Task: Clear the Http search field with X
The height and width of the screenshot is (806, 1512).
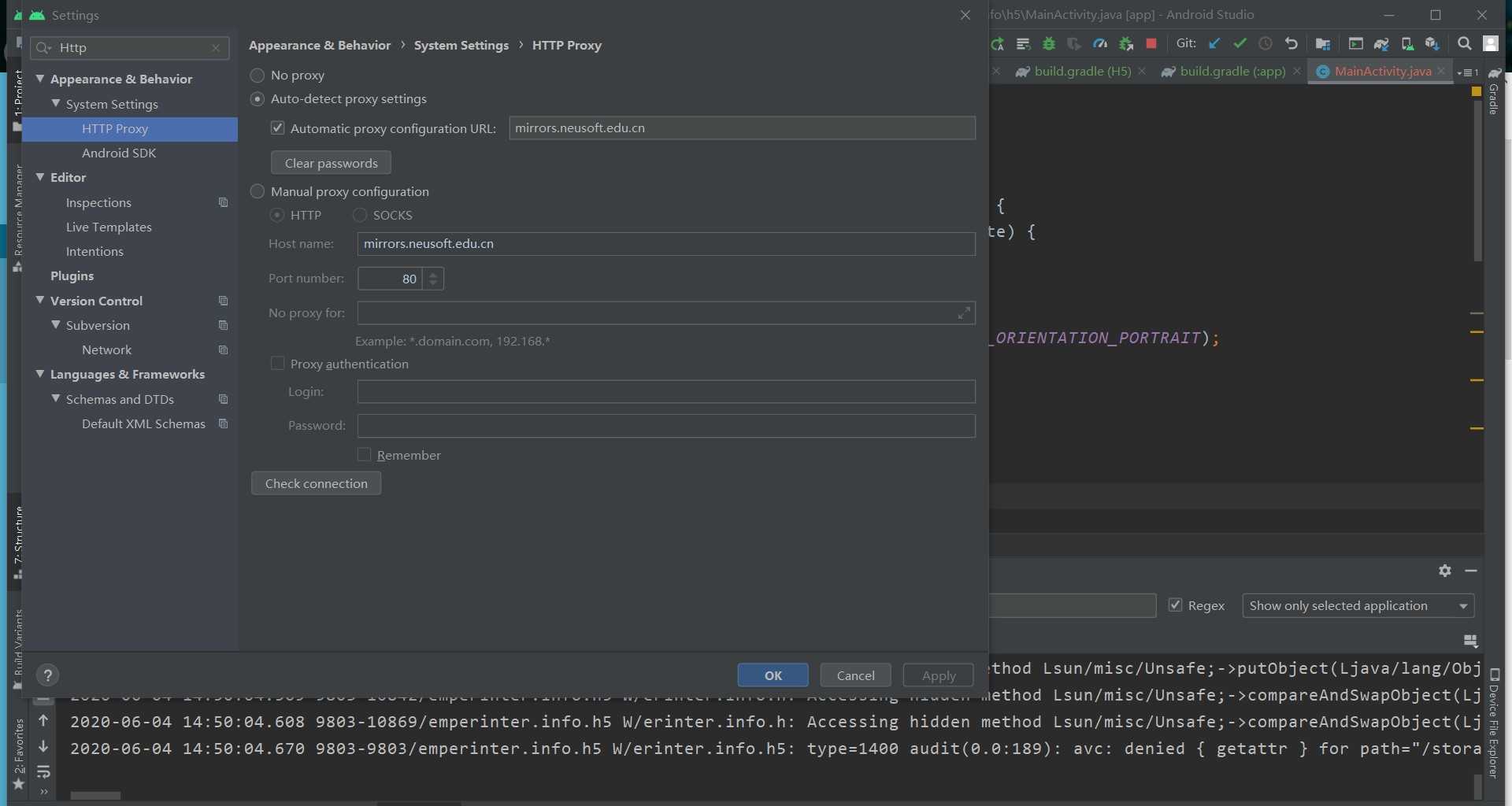Action: [216, 48]
